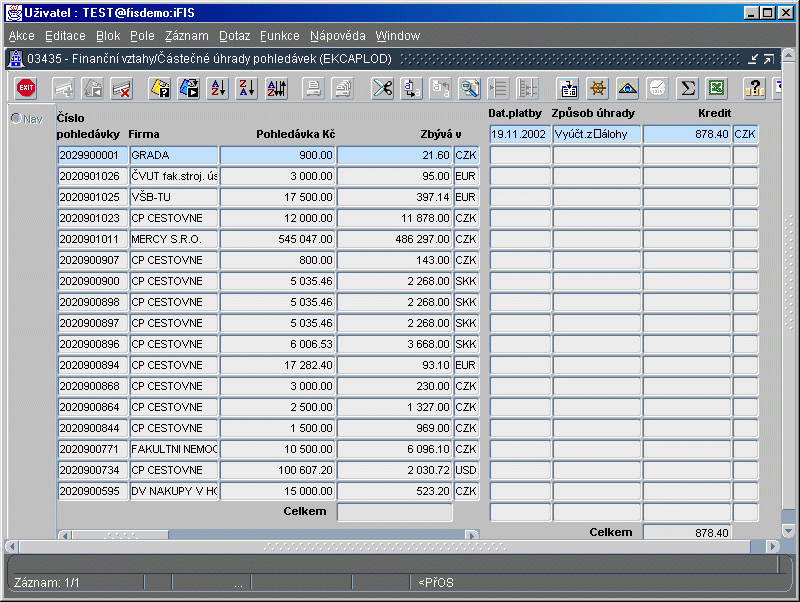Click the Dat.platby field 19.11.2002
Screen dimensions: 800x602
click(519, 134)
